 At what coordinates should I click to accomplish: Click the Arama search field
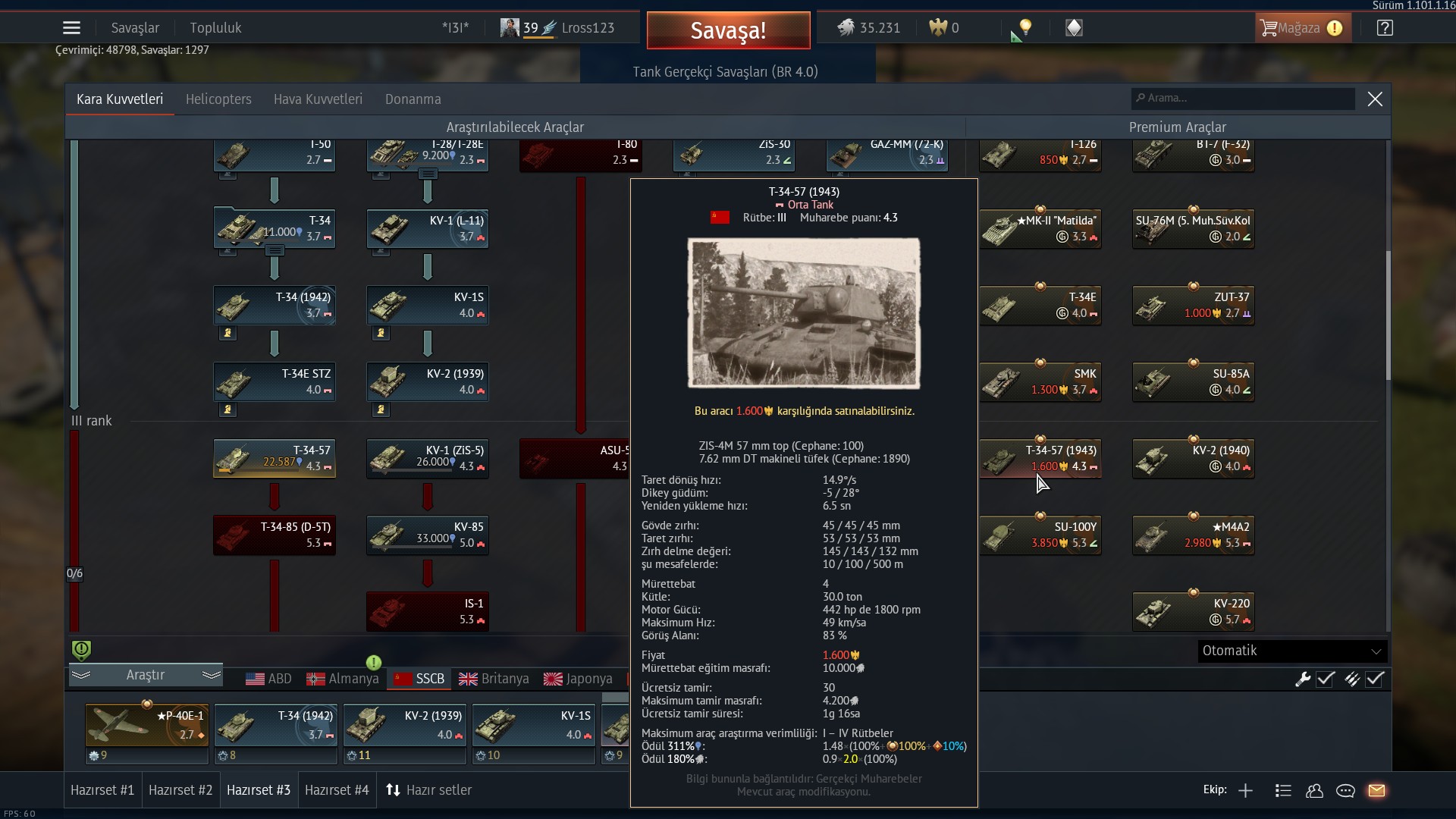point(1244,99)
